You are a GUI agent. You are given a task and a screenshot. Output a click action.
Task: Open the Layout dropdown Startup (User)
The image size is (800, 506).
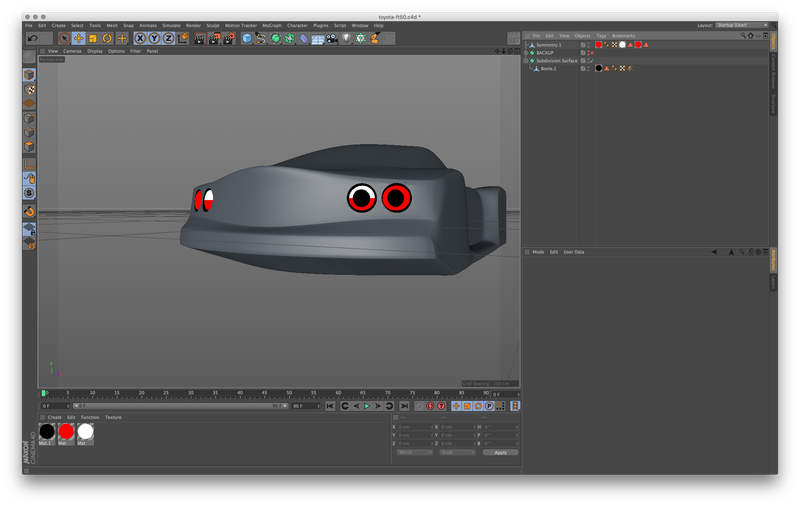[x=741, y=25]
